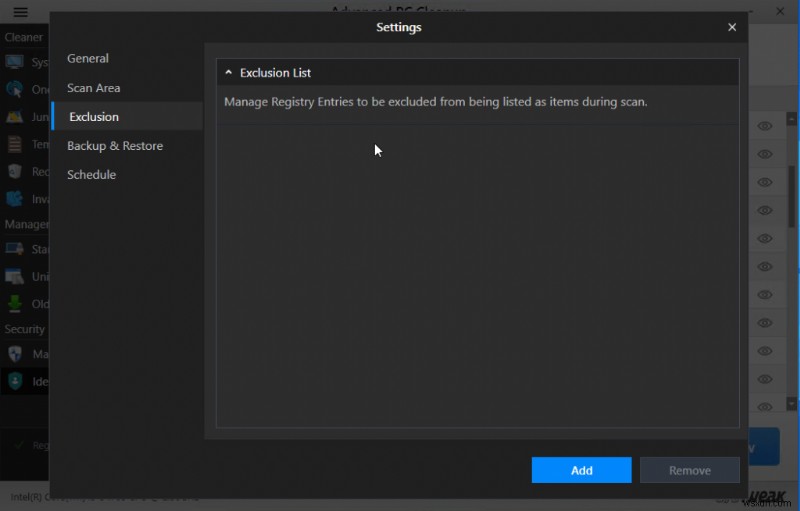Switch to the General settings tab
Screen dimensions: 800x511
tap(88, 58)
